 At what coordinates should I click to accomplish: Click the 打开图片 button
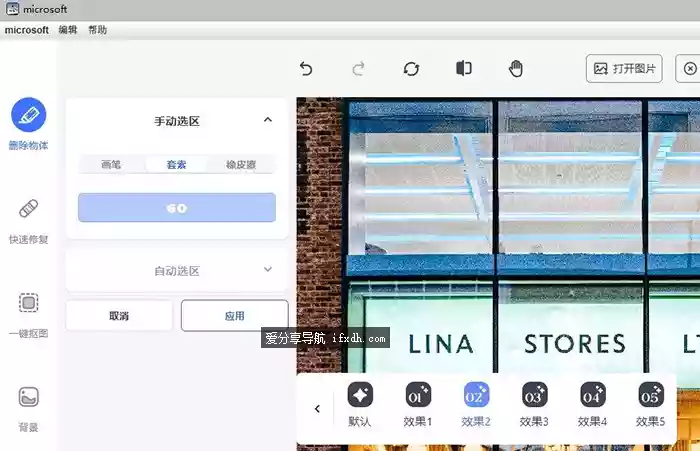click(624, 68)
